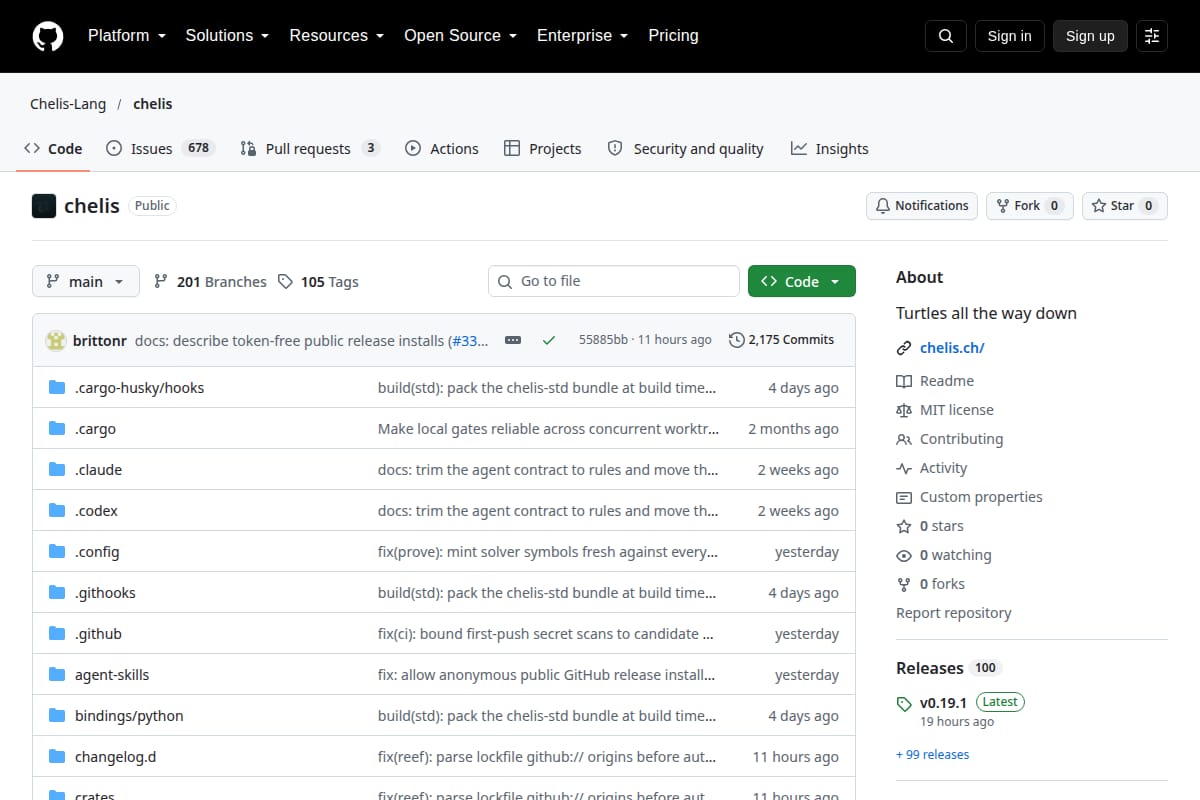Expand commit message ellipsis icon
The width and height of the screenshot is (1200, 800).
tap(513, 340)
